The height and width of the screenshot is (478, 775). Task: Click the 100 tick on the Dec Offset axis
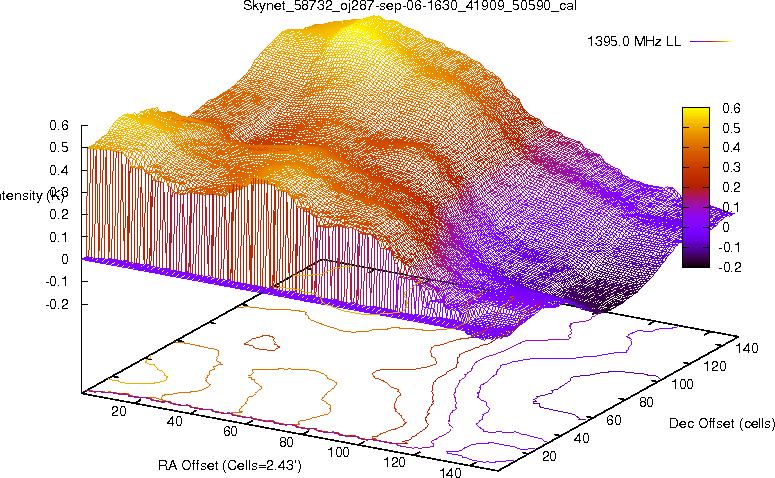point(682,384)
